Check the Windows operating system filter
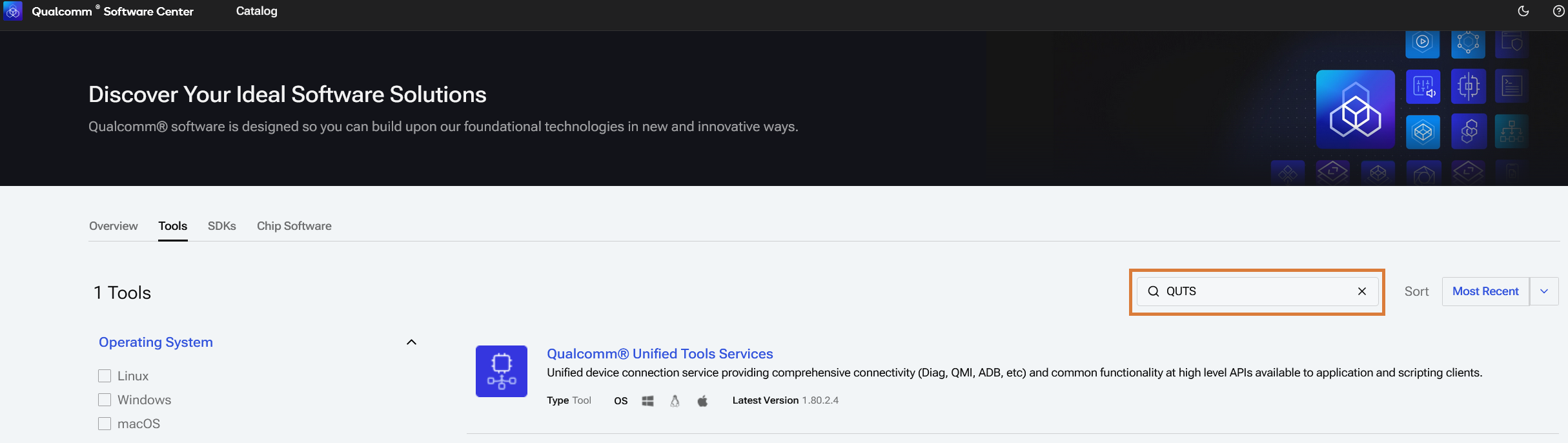 (x=105, y=400)
